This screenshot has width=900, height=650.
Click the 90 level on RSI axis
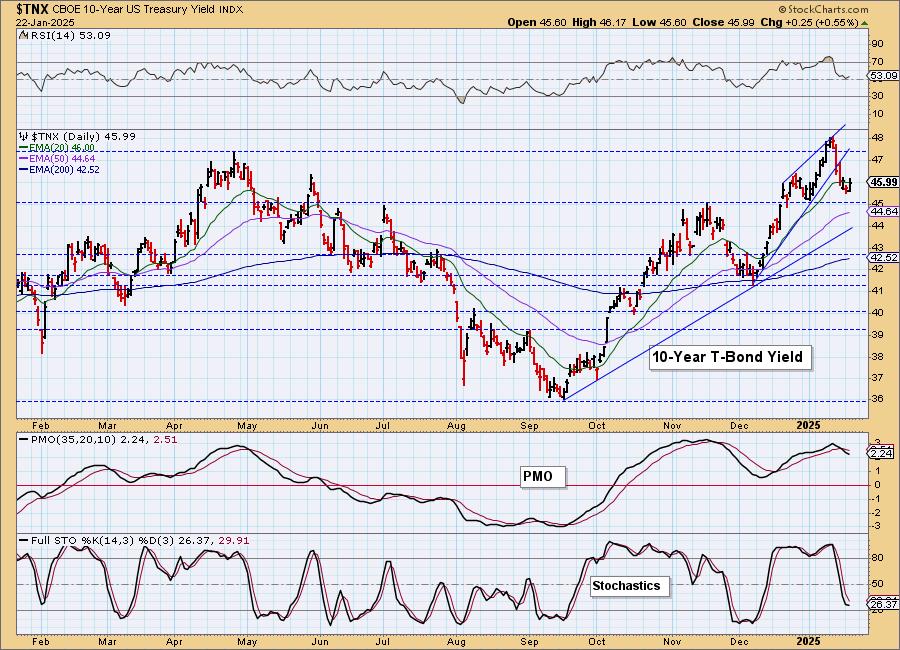(878, 44)
